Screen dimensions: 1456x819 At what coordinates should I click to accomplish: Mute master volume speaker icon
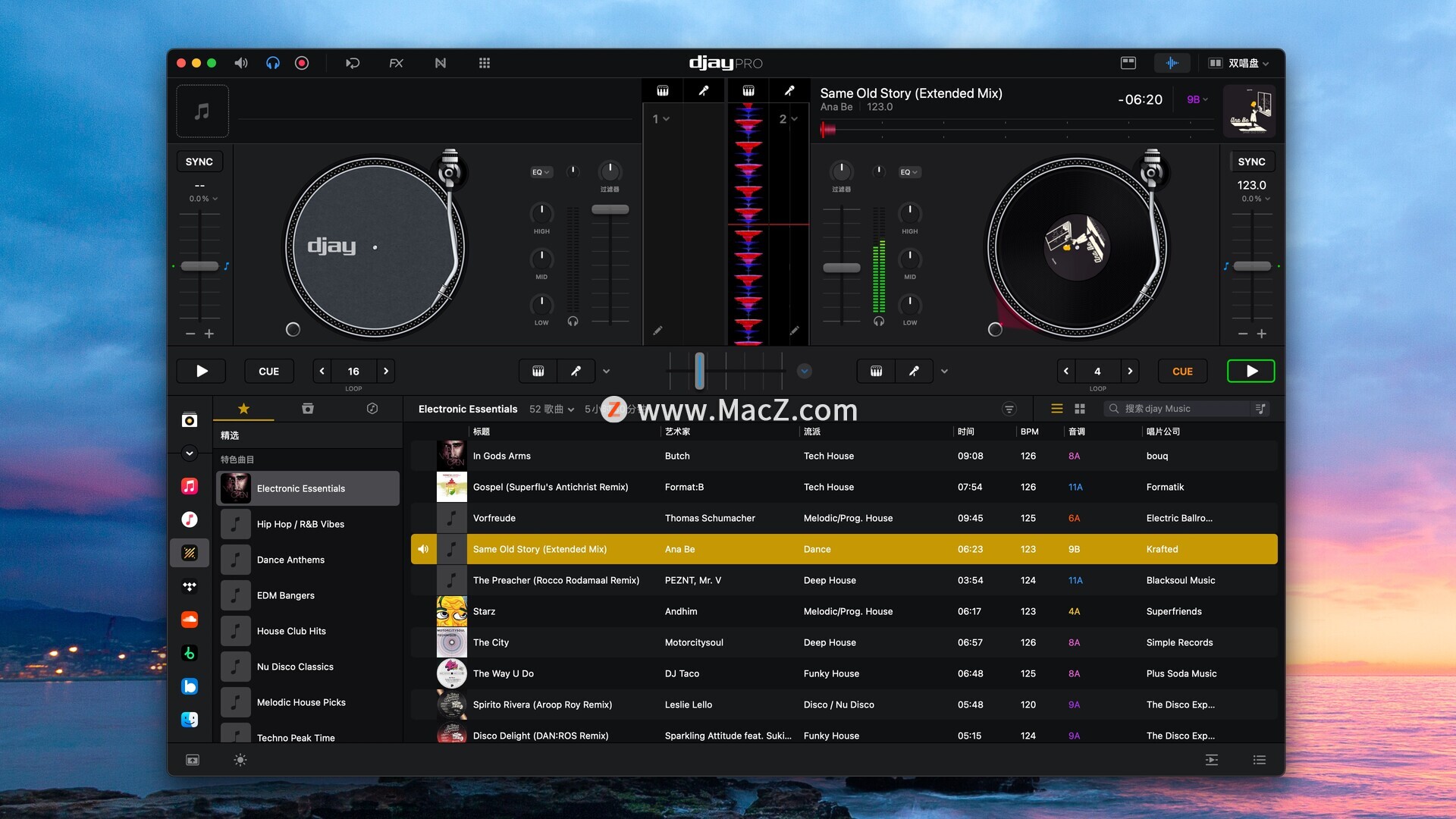(x=241, y=63)
